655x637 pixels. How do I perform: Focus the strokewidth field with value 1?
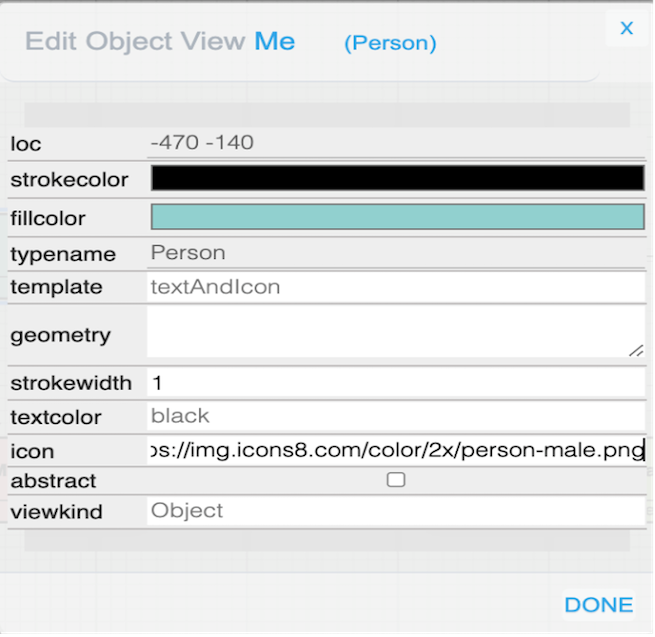pos(396,382)
